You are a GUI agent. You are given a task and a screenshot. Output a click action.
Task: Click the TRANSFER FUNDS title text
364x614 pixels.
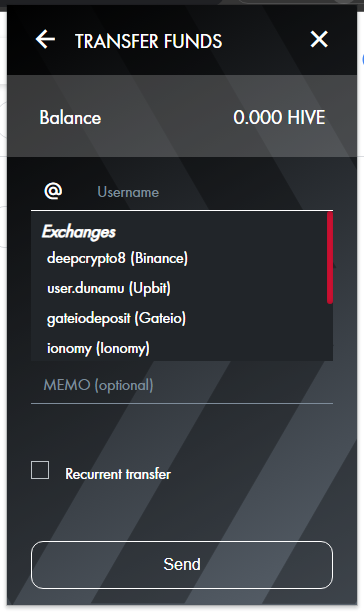point(148,41)
